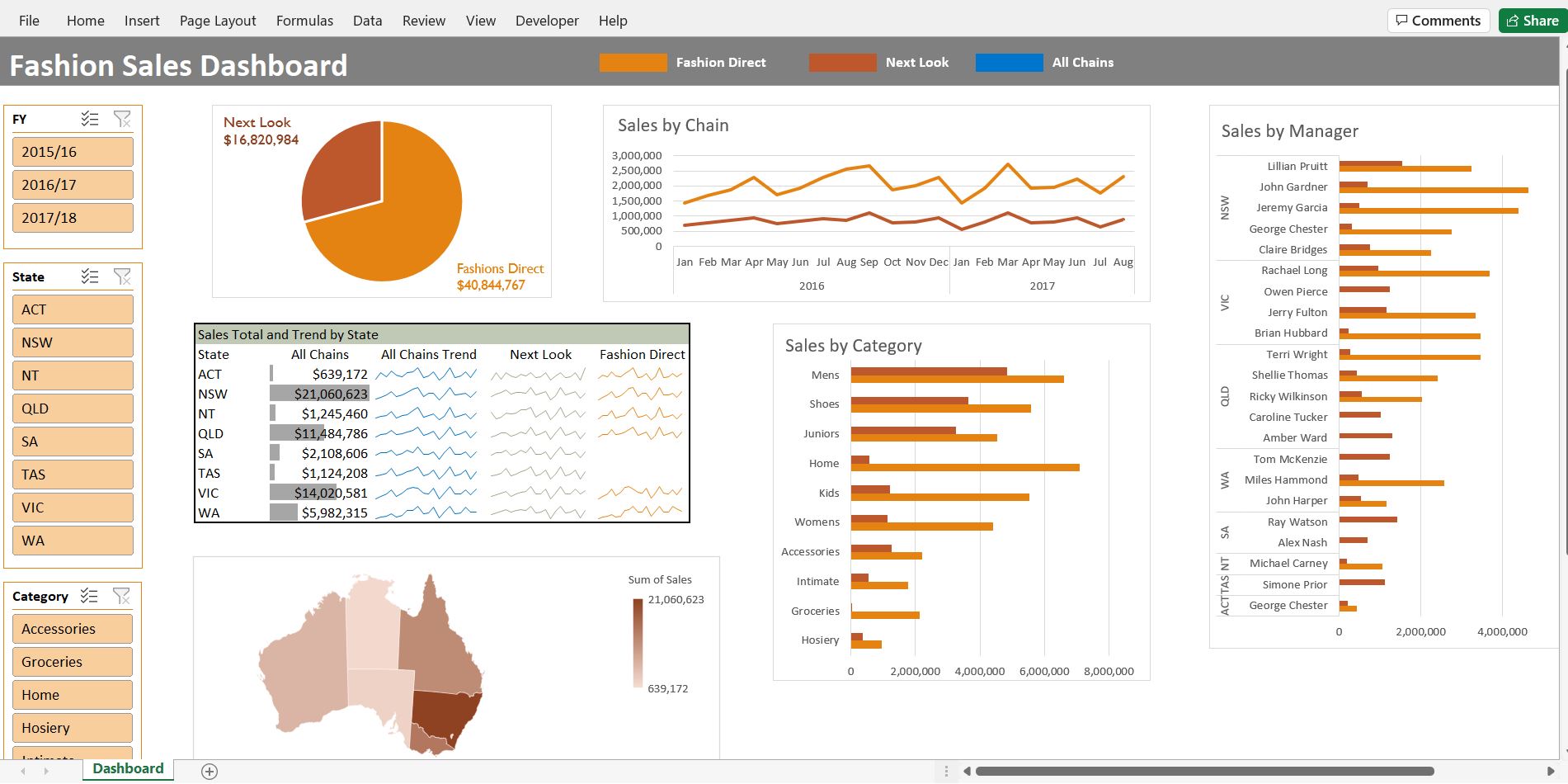Toggle multi-select on the FY slicer
The width and height of the screenshot is (1568, 784).
[x=90, y=119]
